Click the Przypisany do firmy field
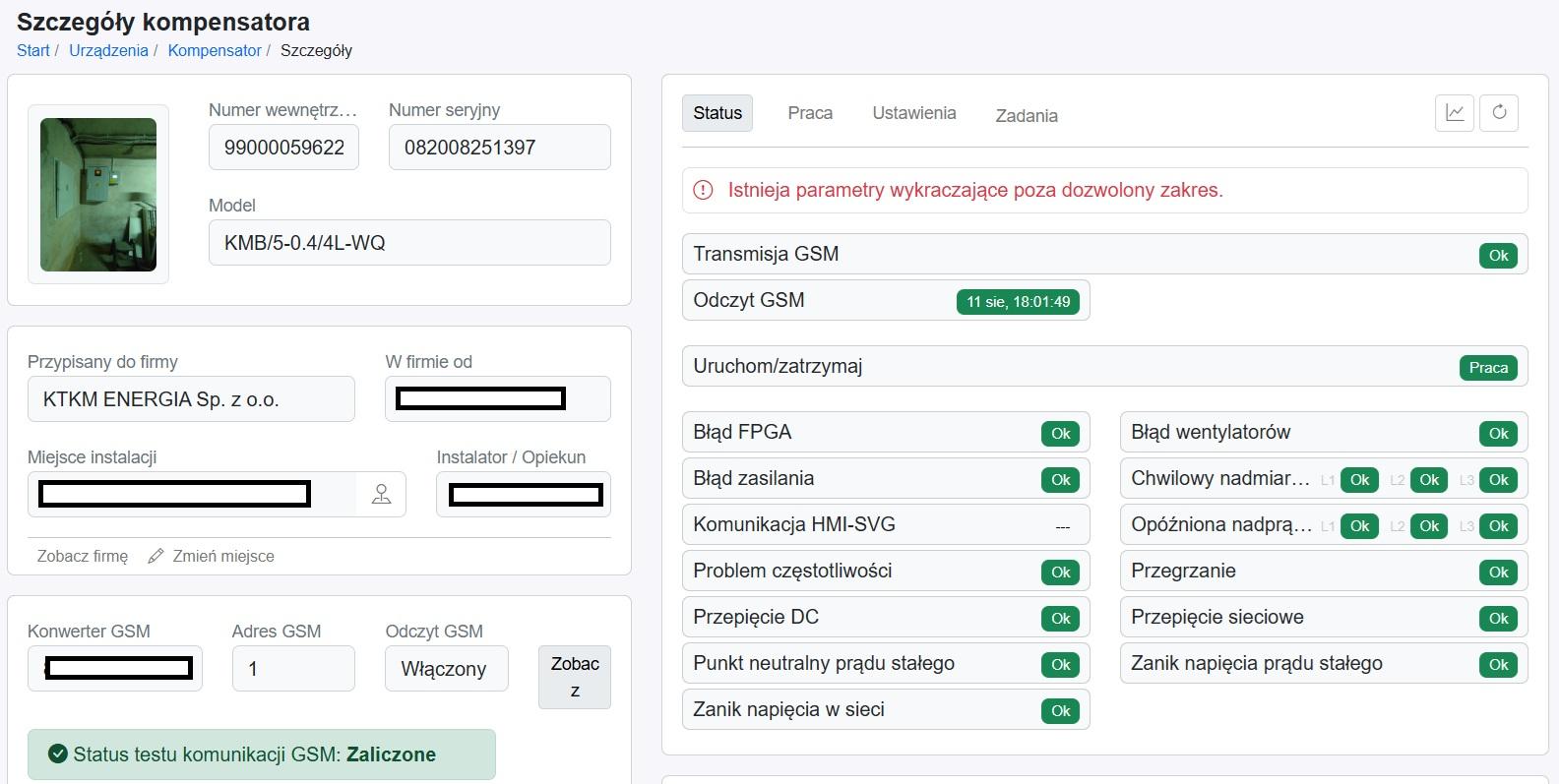 click(191, 399)
